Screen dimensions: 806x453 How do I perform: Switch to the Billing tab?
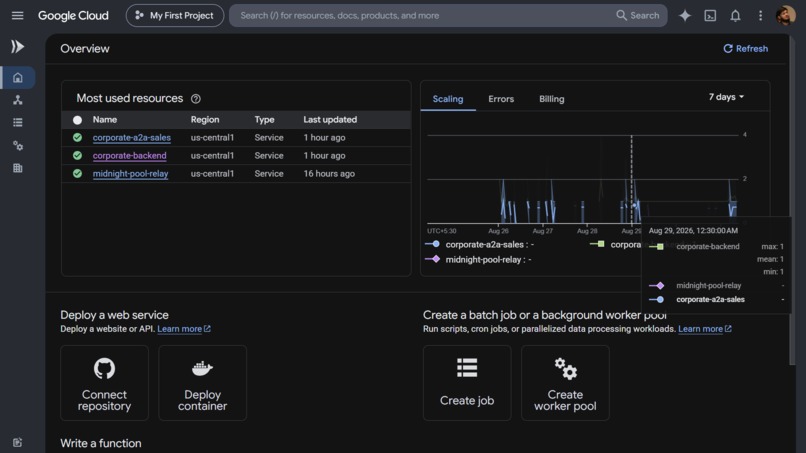pyautogui.click(x=552, y=99)
